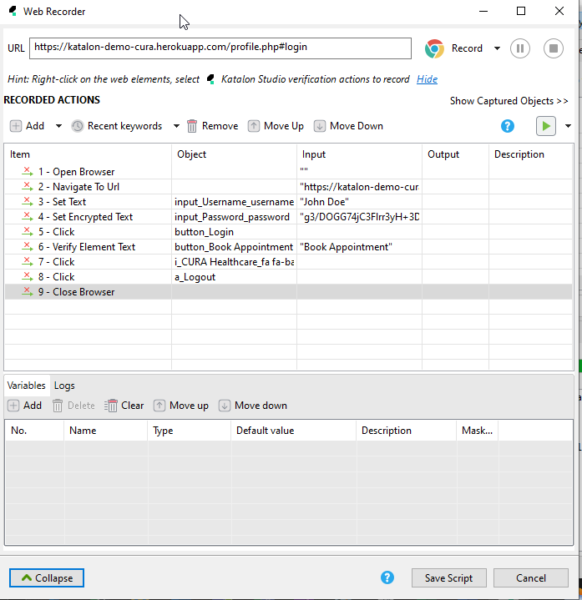Run recorded steps with green play icon
Image resolution: width=582 pixels, height=600 pixels.
click(x=546, y=126)
